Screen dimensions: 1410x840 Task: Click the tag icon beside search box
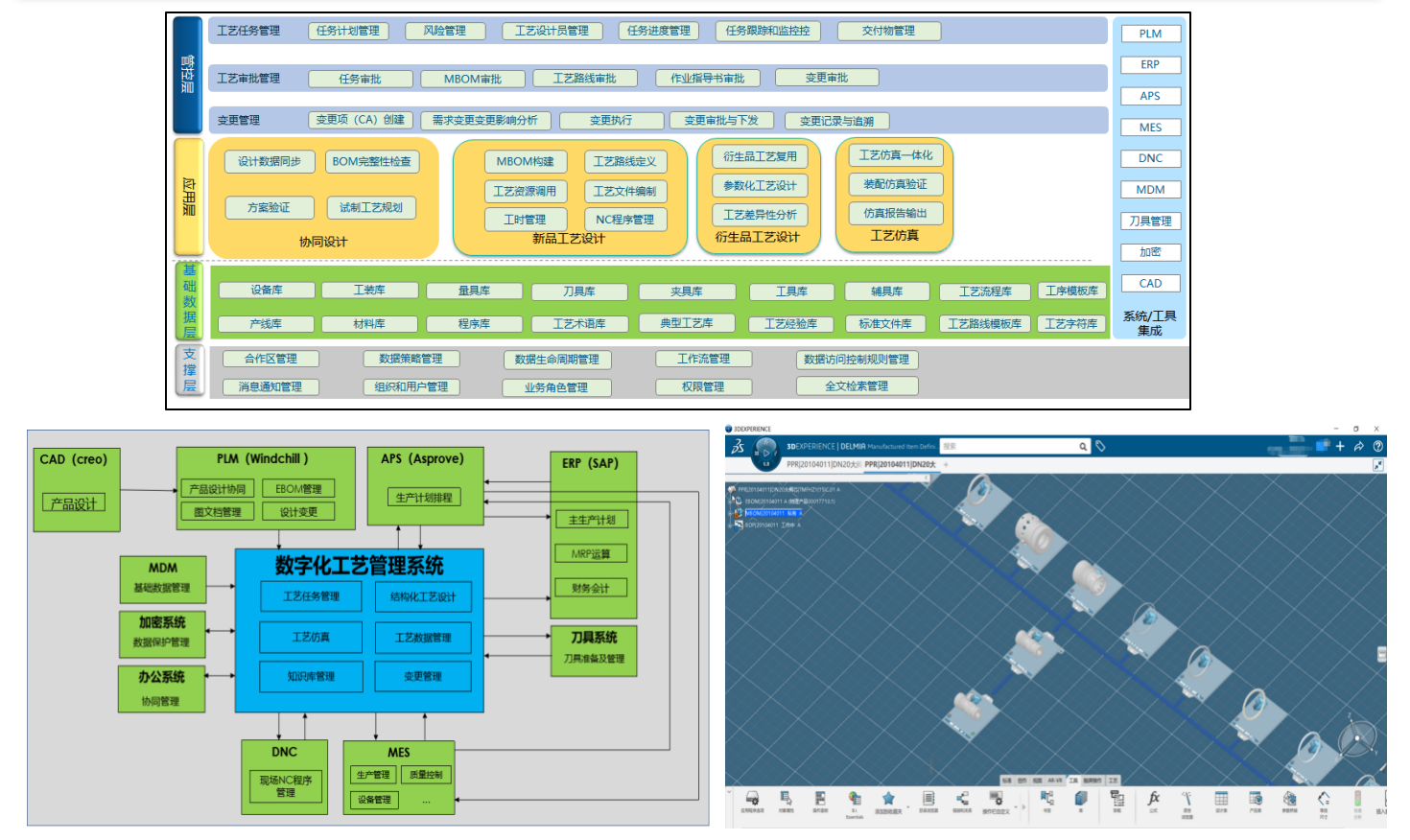[x=1101, y=446]
